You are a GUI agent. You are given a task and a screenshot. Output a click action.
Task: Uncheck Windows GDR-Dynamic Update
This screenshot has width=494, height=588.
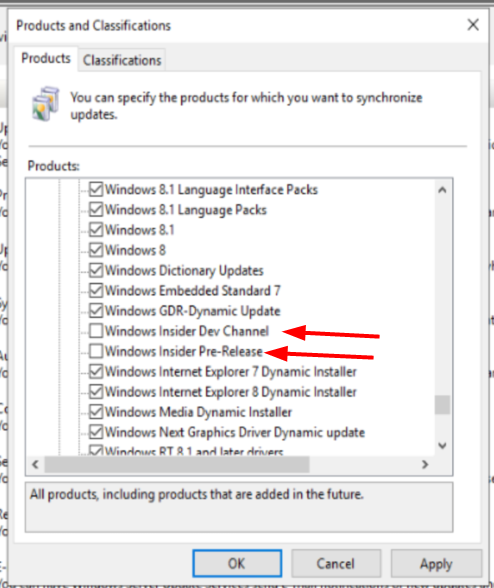[x=96, y=311]
